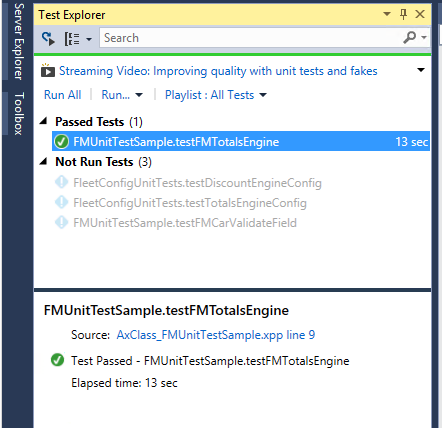This screenshot has width=442, height=428.
Task: Open the Group By dropdown arrow
Action: click(89, 39)
